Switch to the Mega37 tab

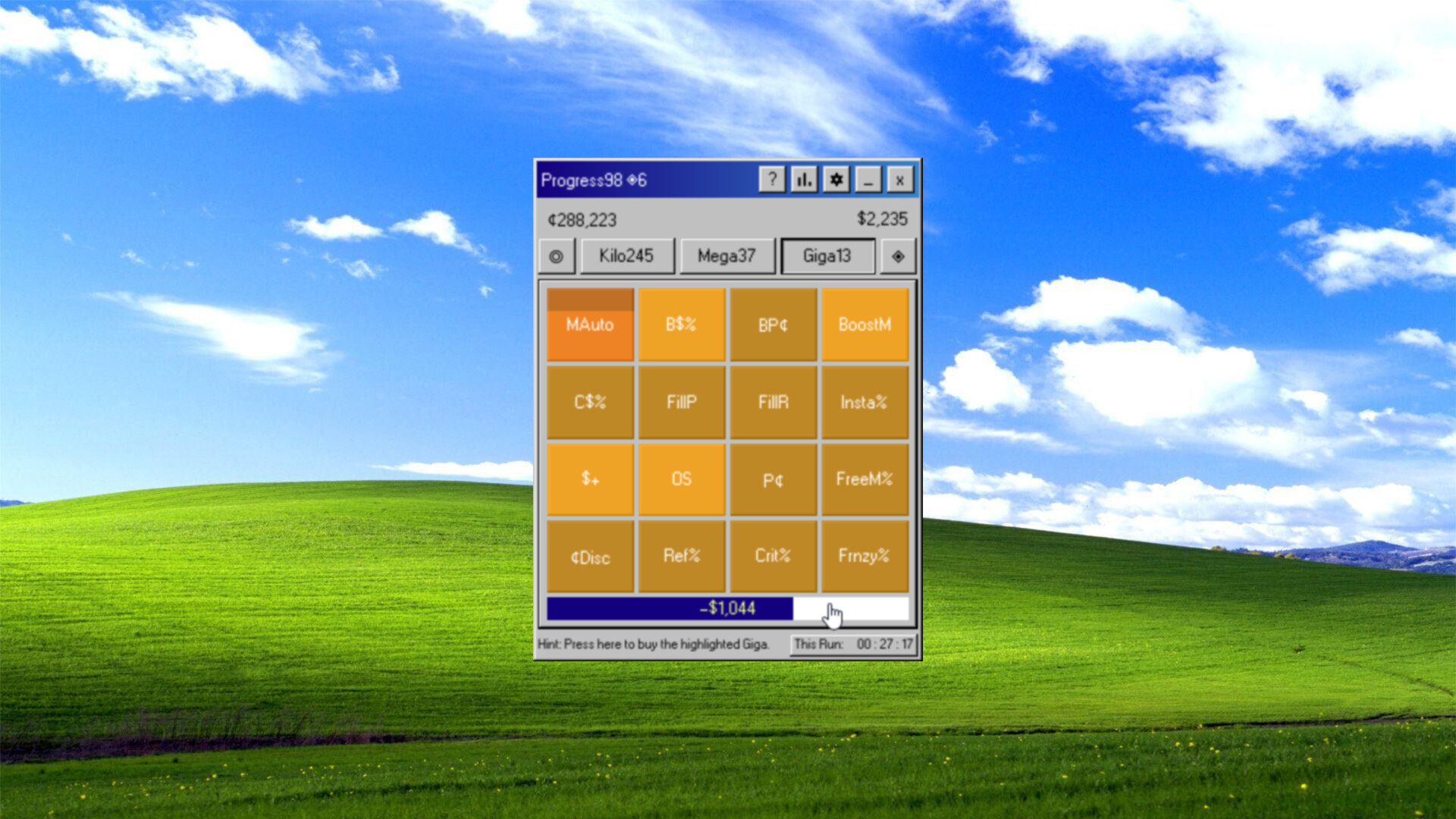726,256
